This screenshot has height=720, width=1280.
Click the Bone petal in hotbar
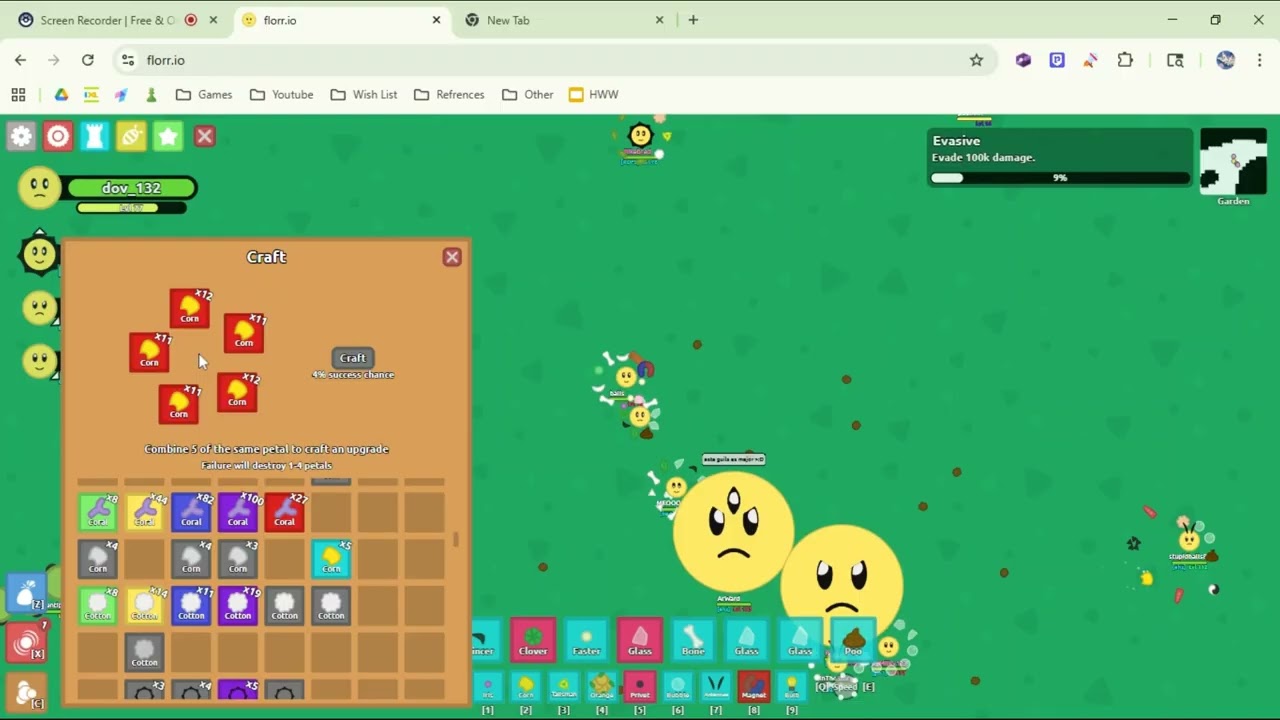pos(693,640)
